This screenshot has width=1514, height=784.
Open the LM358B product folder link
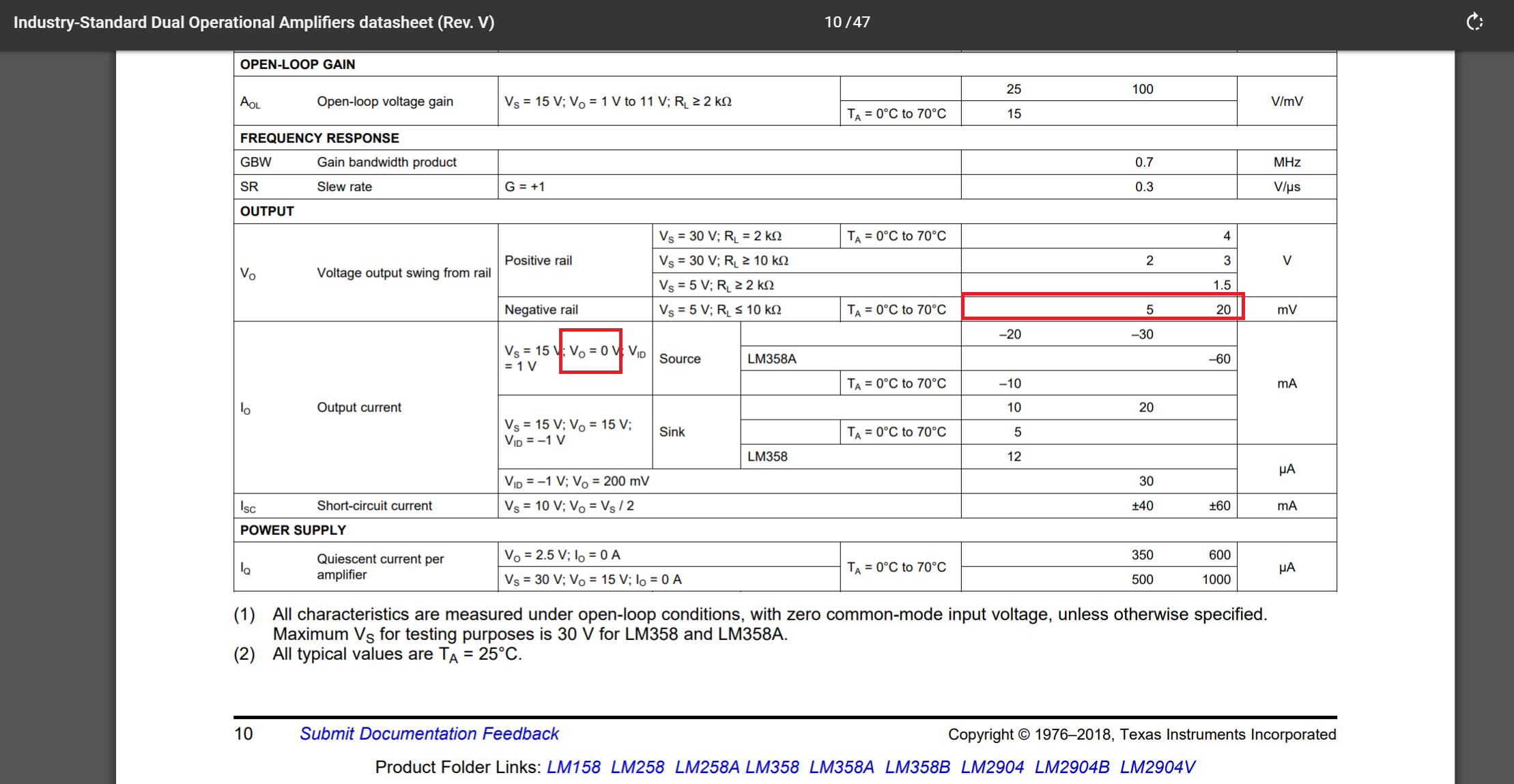coord(917,767)
